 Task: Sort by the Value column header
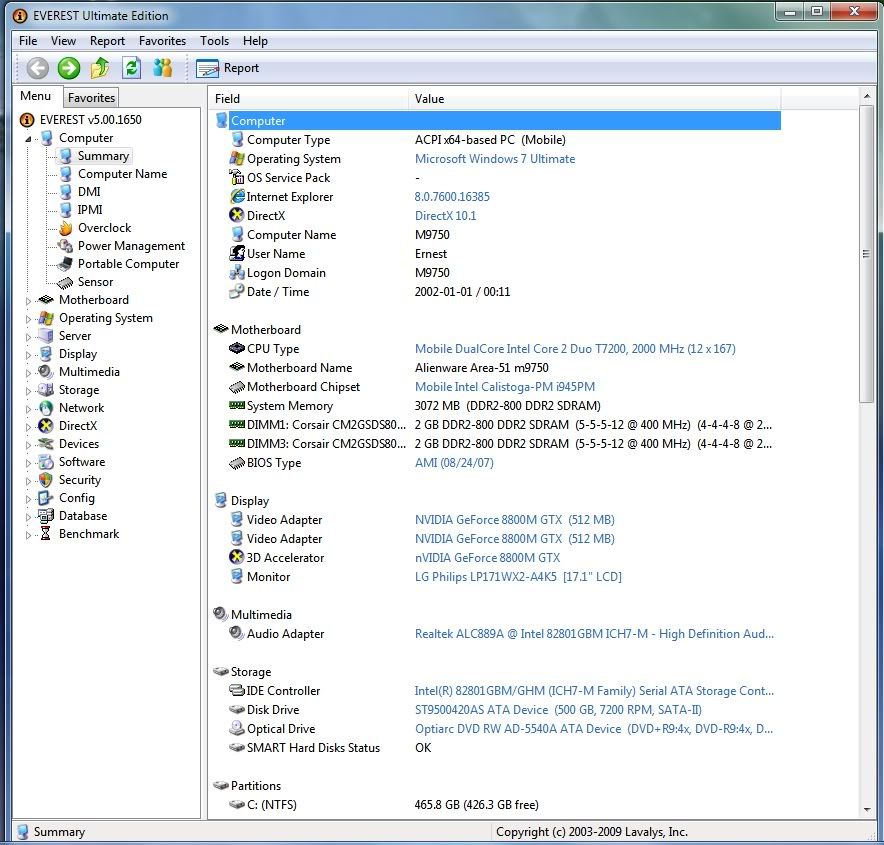coord(595,99)
